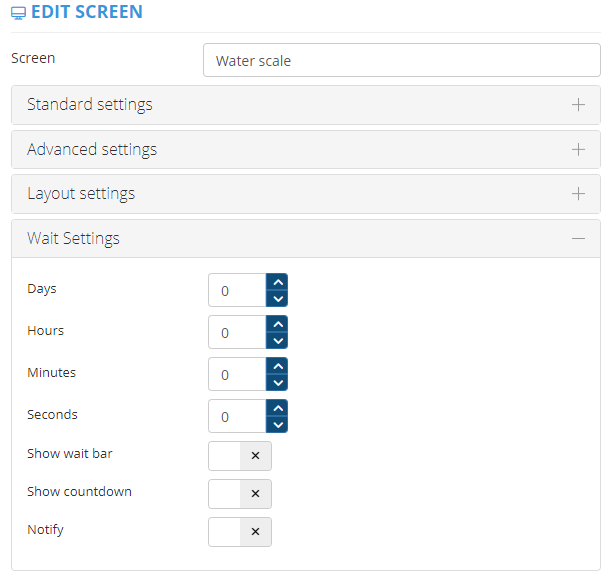Increase Days value with up arrow
Screen dimensions: 607x581
[x=278, y=283]
